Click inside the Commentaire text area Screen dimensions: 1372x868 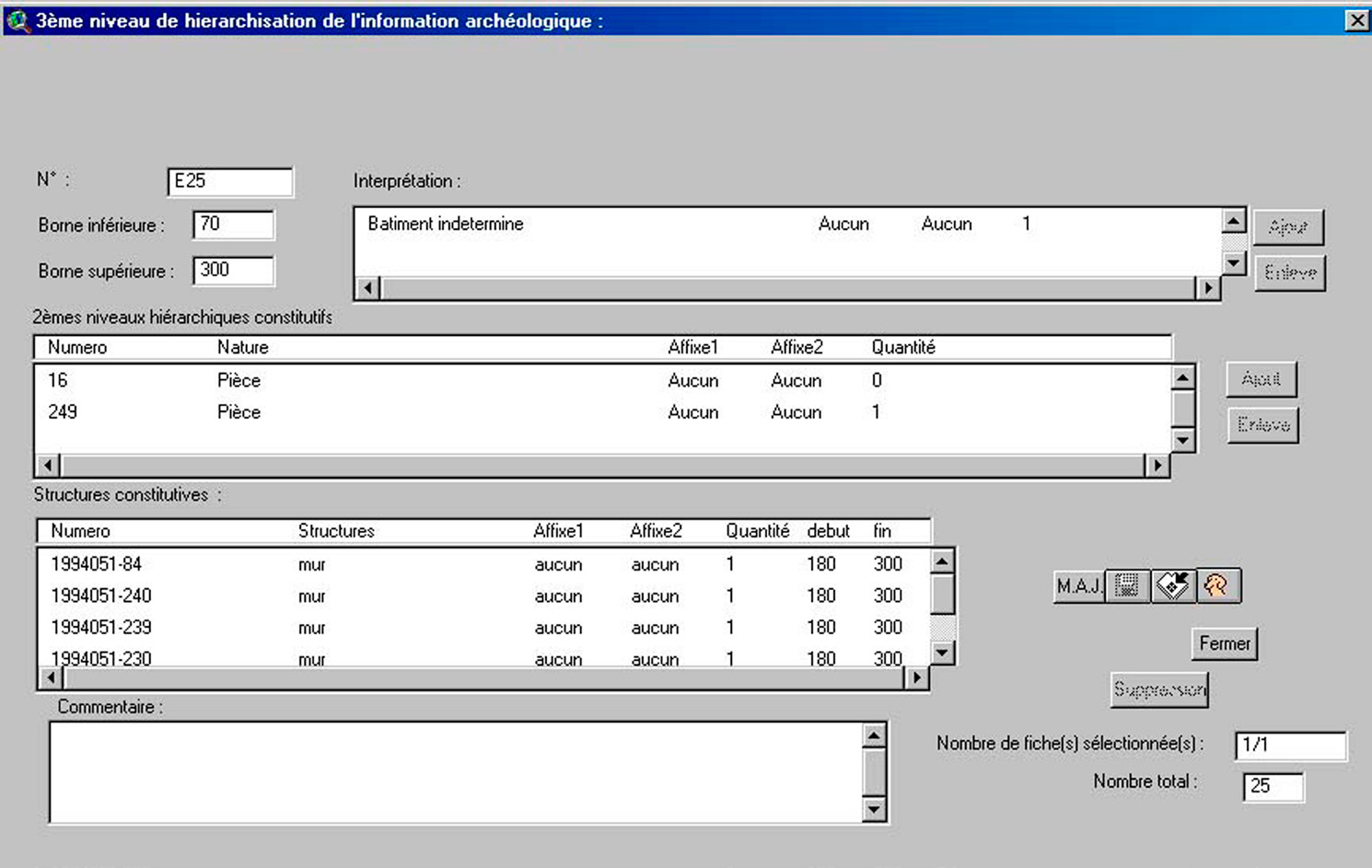click(x=456, y=772)
